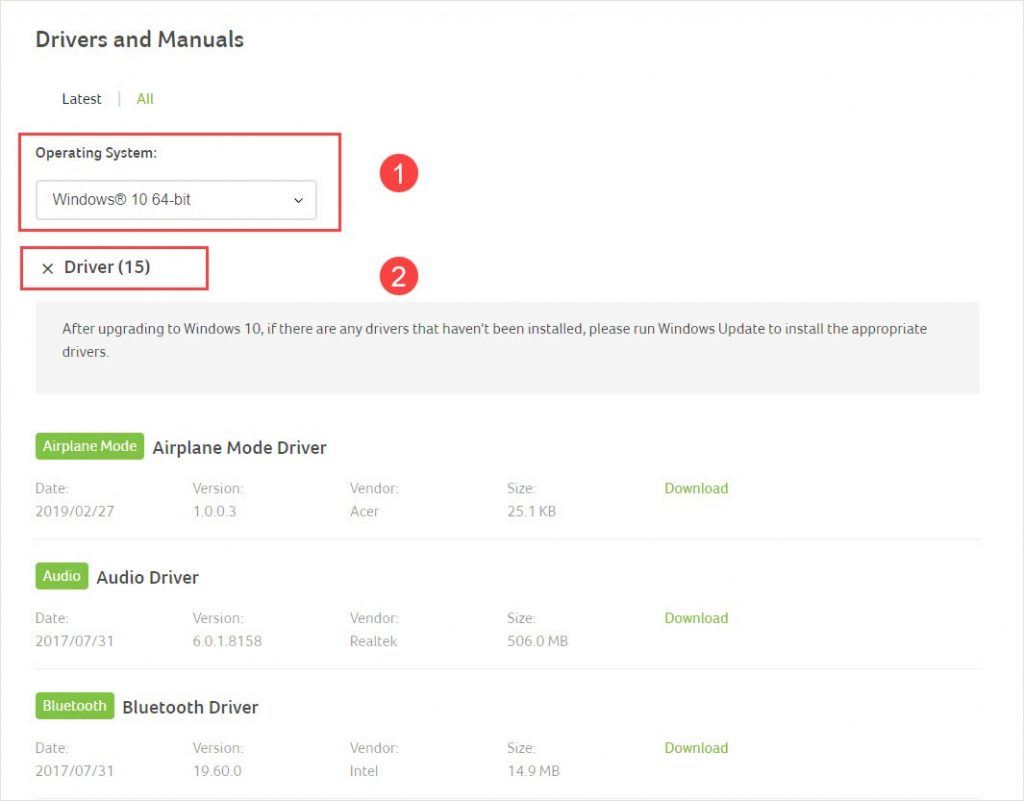Image resolution: width=1024 pixels, height=801 pixels.
Task: Download the Bluetooth Driver
Action: click(696, 747)
